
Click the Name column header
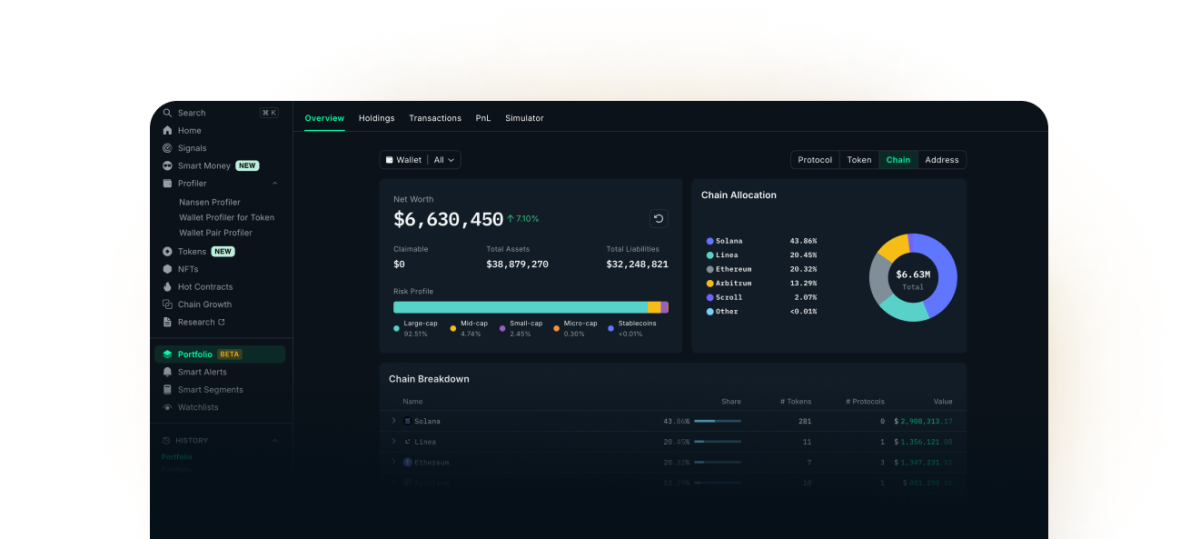413,402
